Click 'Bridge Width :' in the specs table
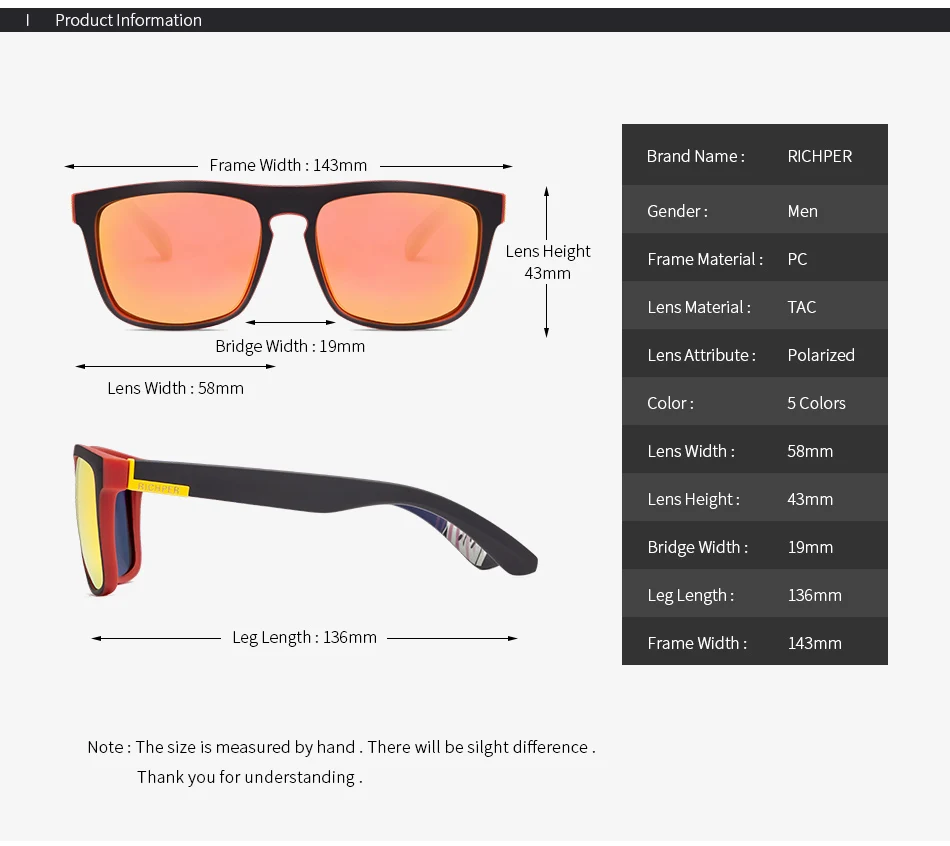The width and height of the screenshot is (950, 846). coord(698,547)
